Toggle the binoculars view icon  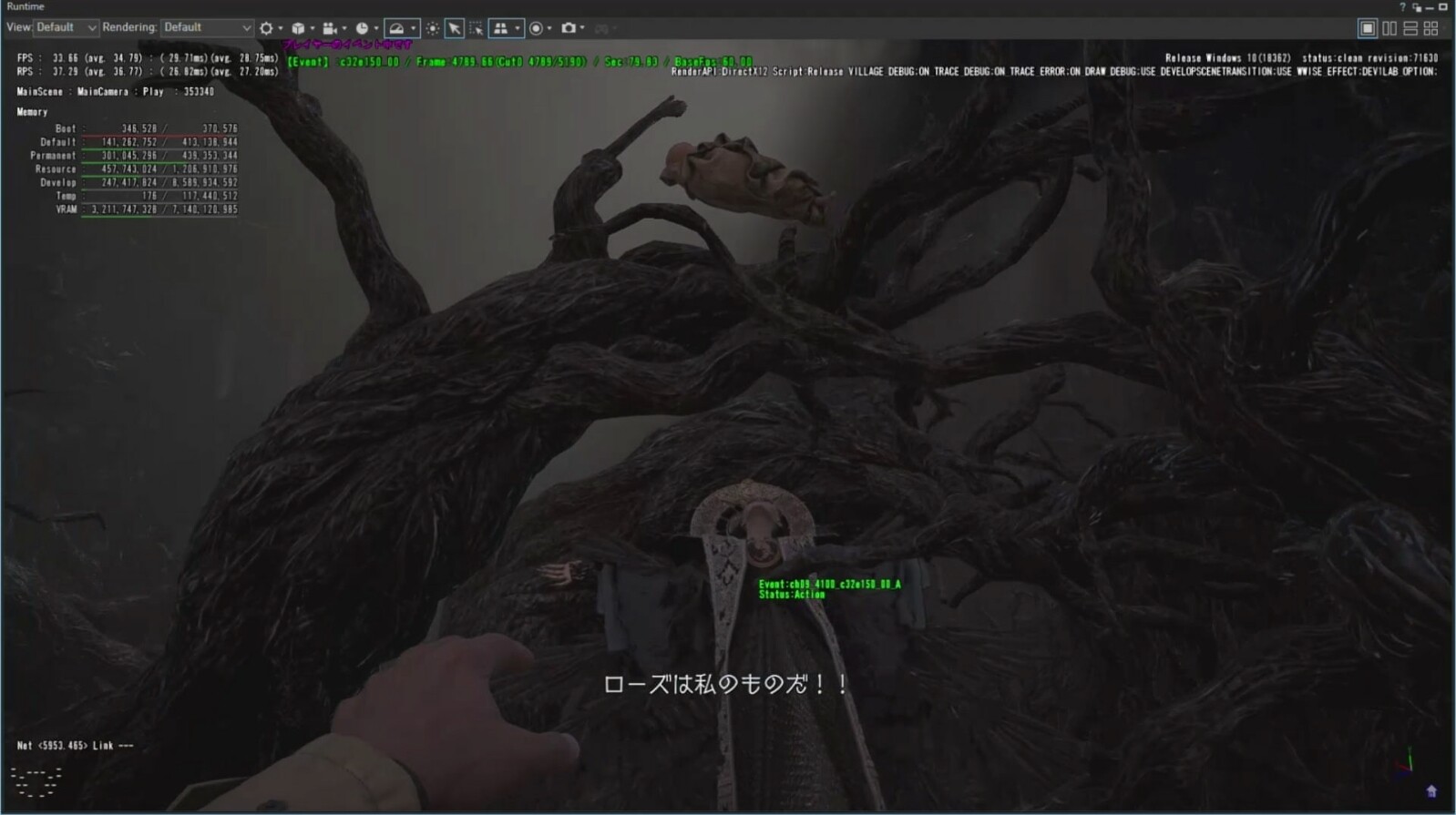(500, 28)
